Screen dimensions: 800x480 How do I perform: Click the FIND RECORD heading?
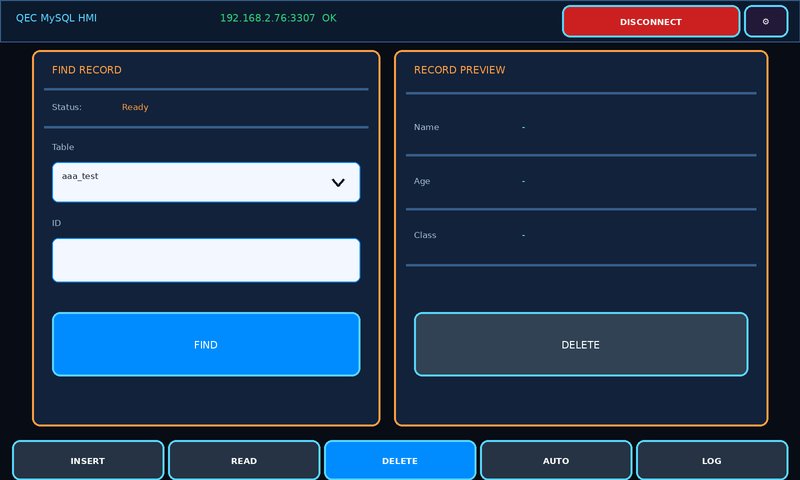87,70
